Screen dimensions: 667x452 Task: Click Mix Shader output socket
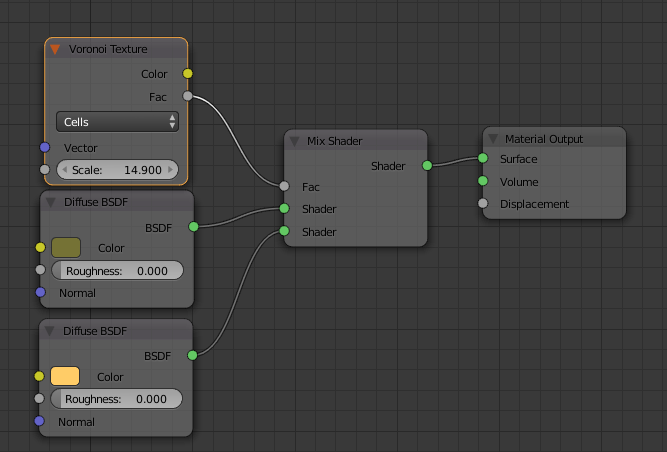427,165
